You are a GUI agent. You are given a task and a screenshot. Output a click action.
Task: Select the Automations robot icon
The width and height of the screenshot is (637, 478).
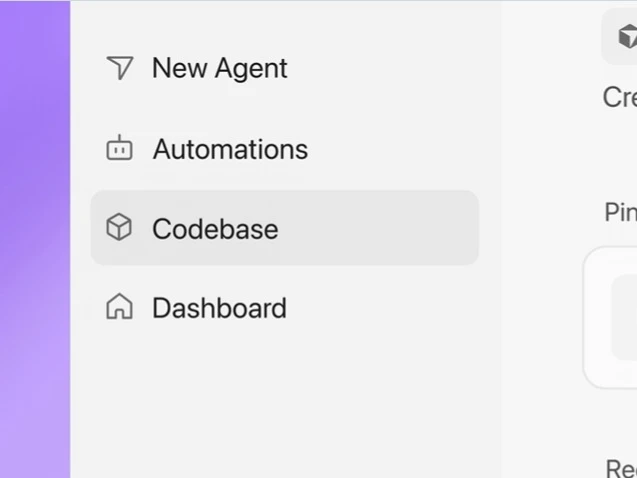tap(119, 147)
